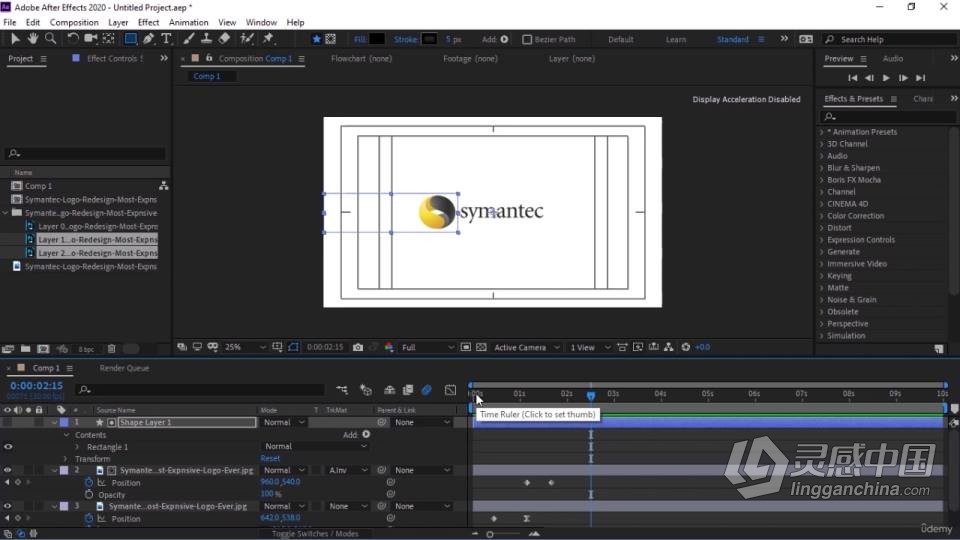Image resolution: width=960 pixels, height=540 pixels.
Task: Enable the Bezier Path checkbox
Action: (x=527, y=39)
